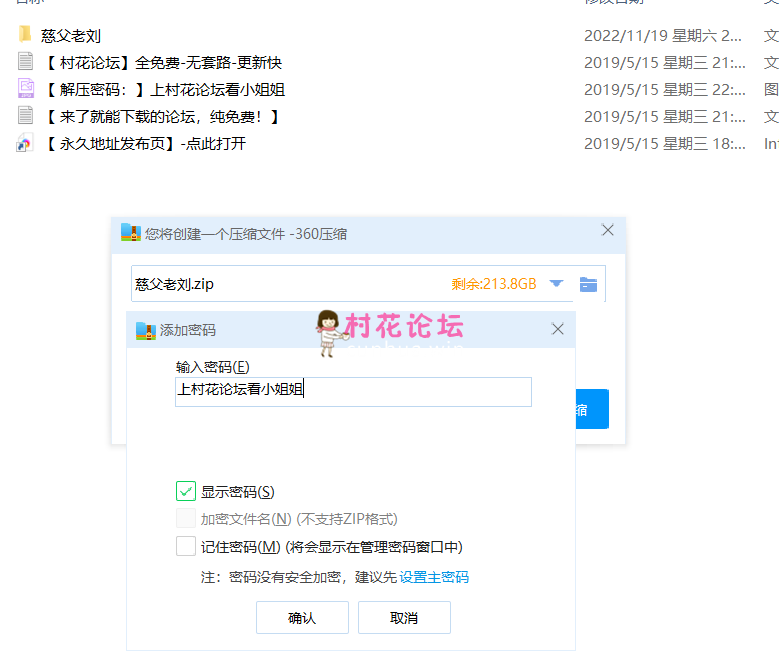This screenshot has width=779, height=664.
Task: Click the 添加密码 dialog title icon
Action: coord(146,329)
